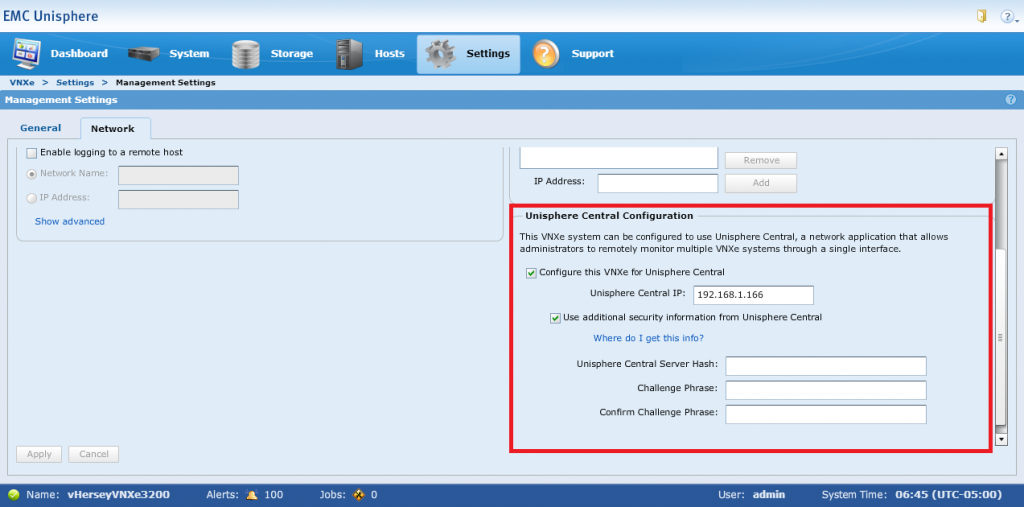Select the Settings gear icon

[441, 53]
